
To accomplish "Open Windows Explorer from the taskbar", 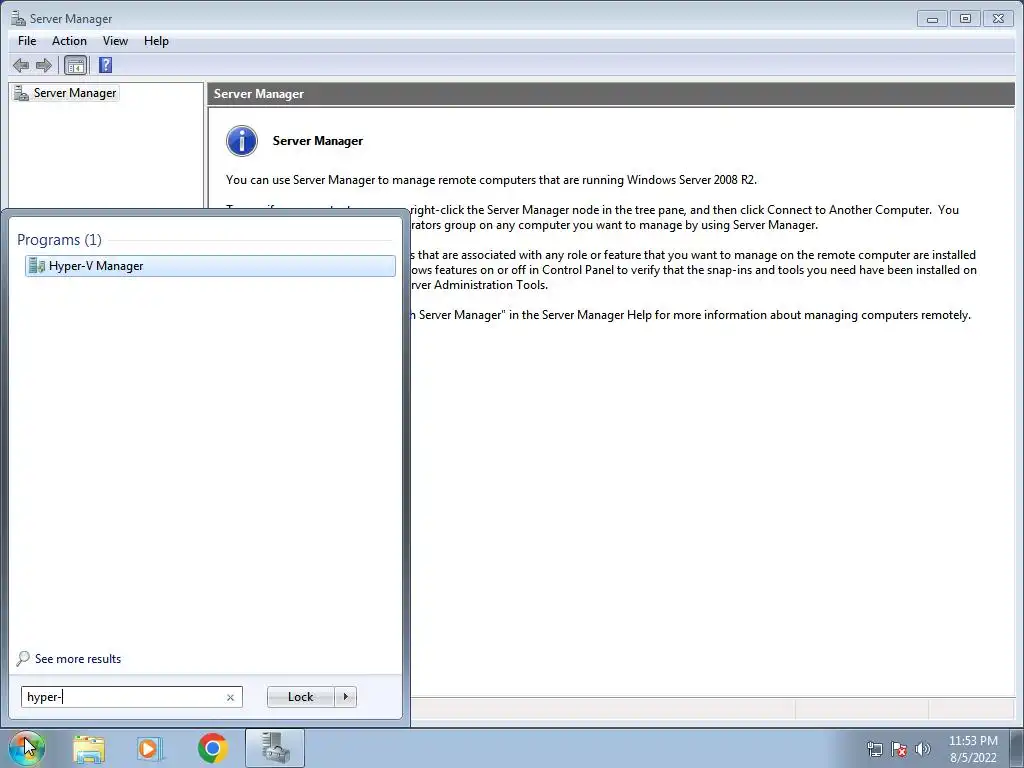I will point(89,749).
